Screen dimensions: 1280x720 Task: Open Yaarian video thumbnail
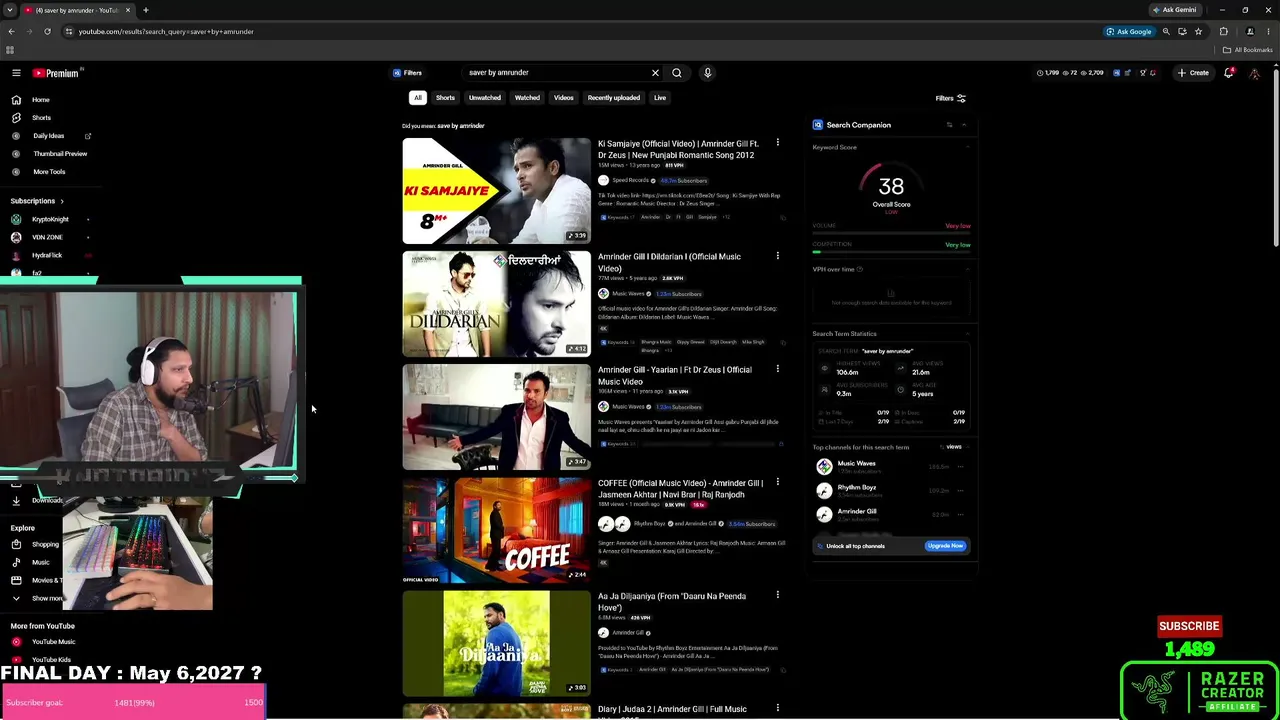pyautogui.click(x=496, y=417)
